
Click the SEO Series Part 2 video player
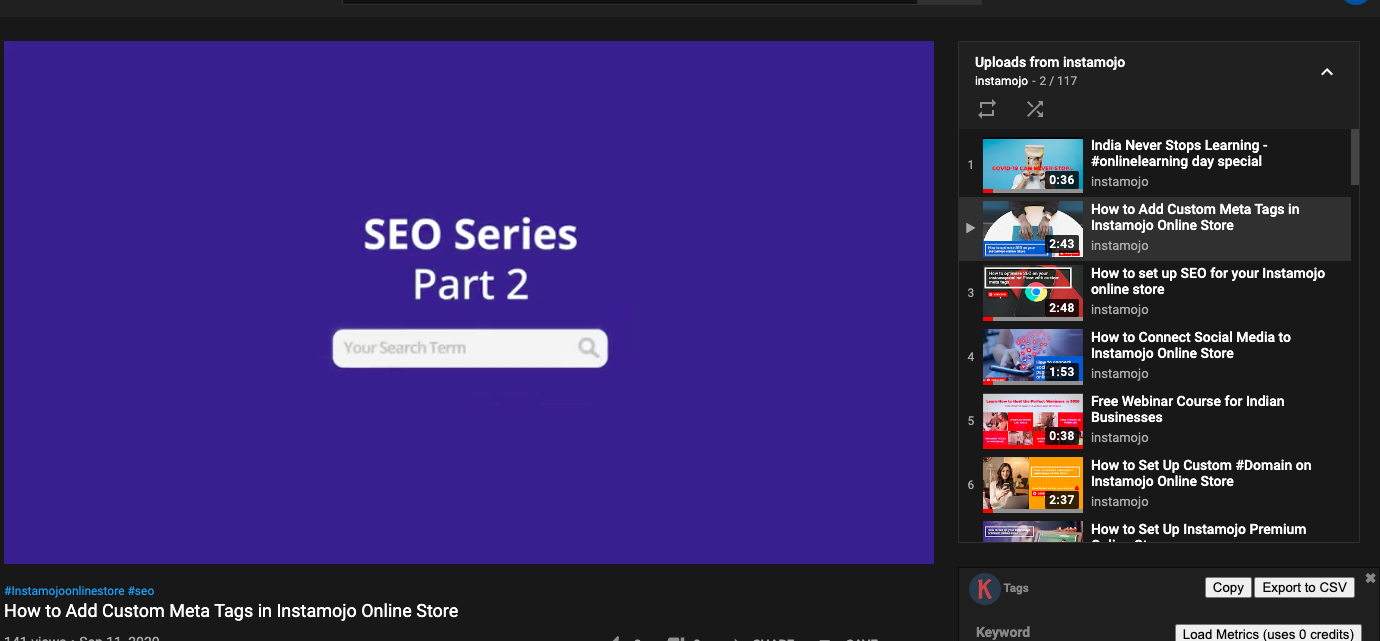(x=469, y=302)
